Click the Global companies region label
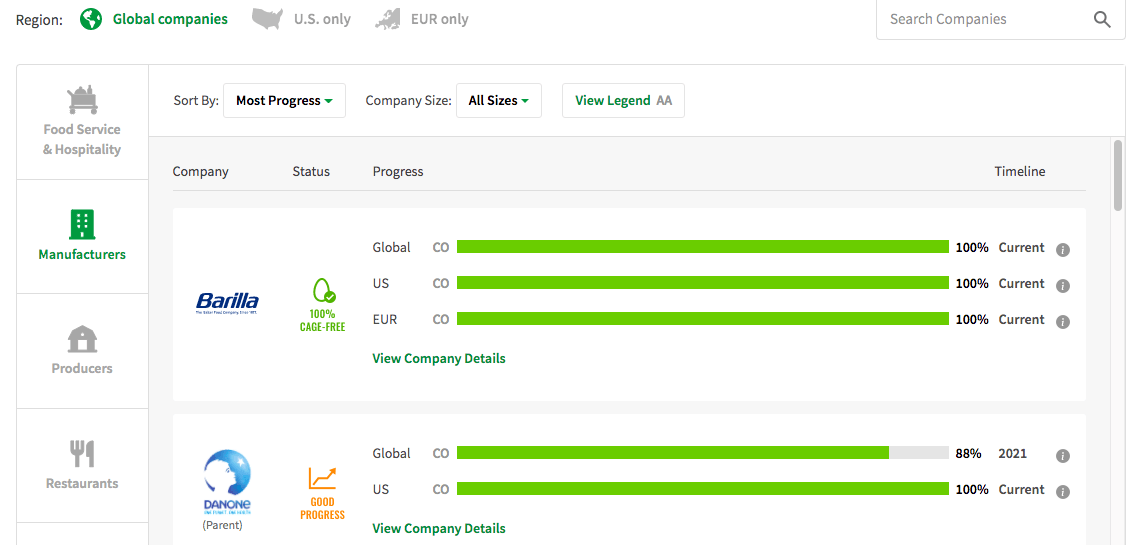The height and width of the screenshot is (545, 1134). [170, 20]
